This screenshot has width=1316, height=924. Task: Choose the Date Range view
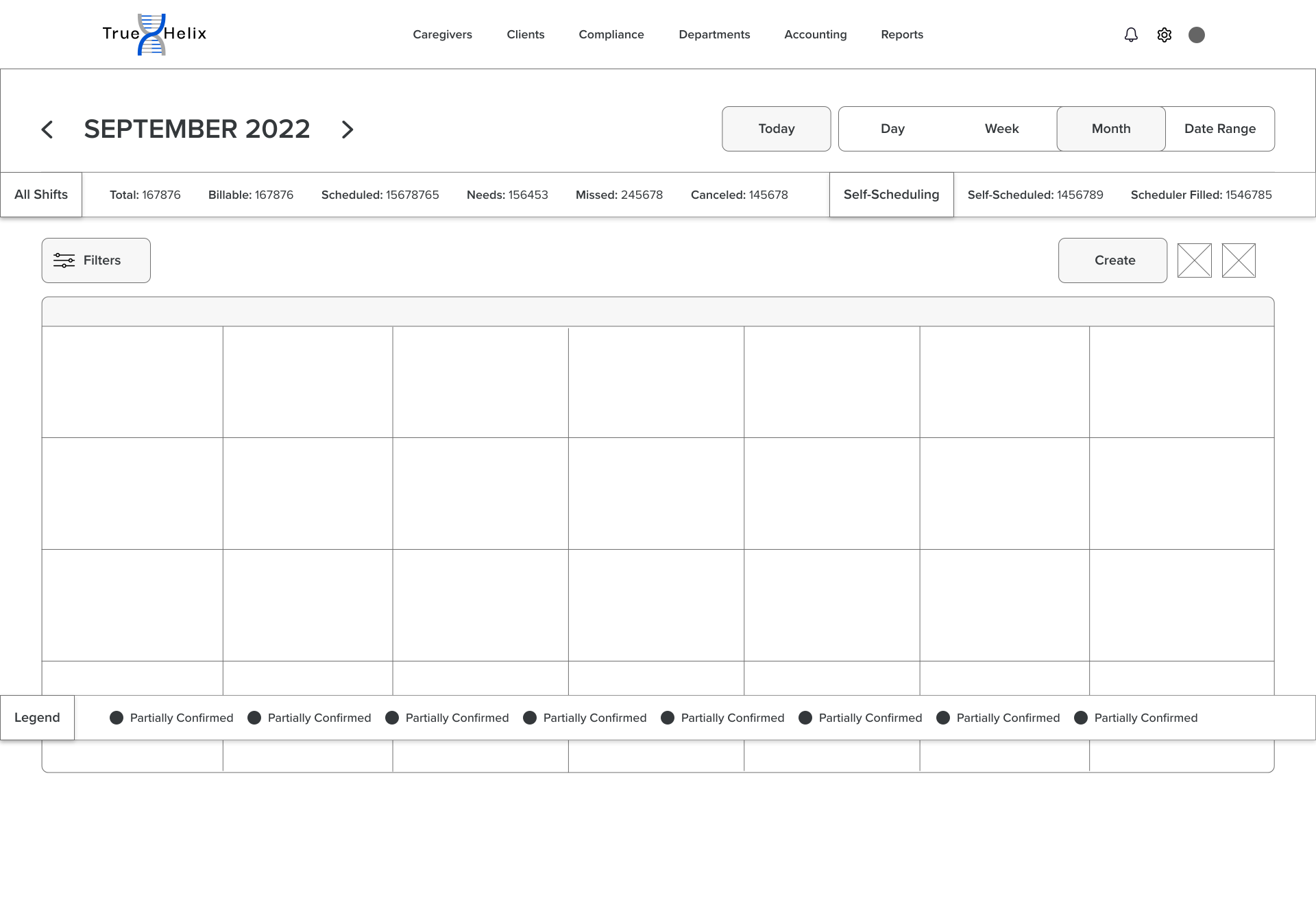pos(1219,129)
